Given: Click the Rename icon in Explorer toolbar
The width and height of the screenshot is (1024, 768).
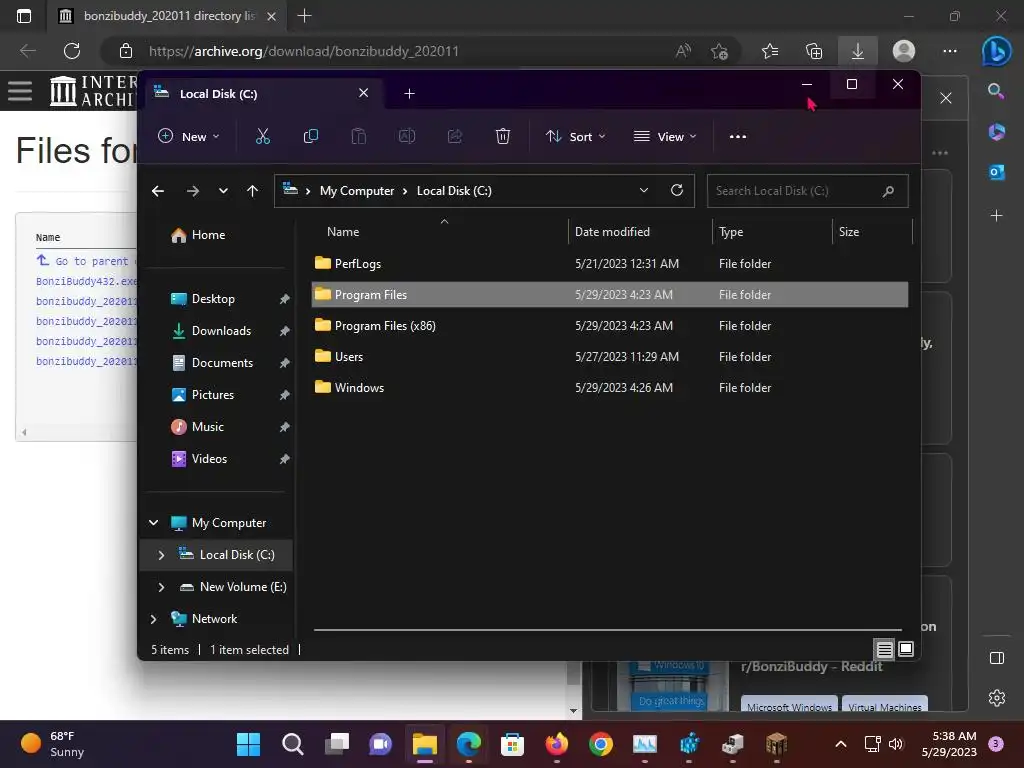Looking at the screenshot, I should pos(407,136).
